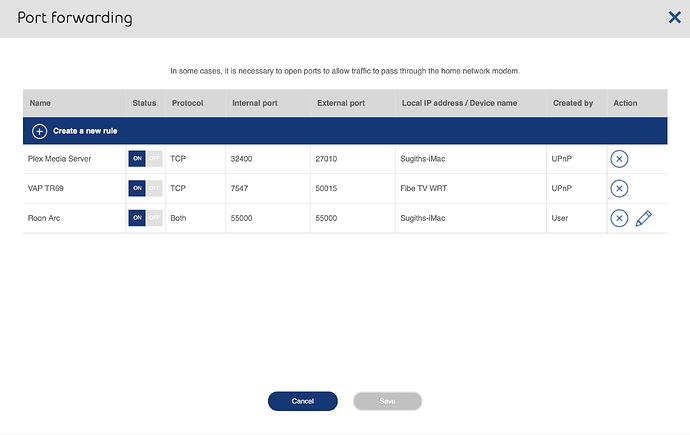Click the Name column header

click(x=40, y=103)
